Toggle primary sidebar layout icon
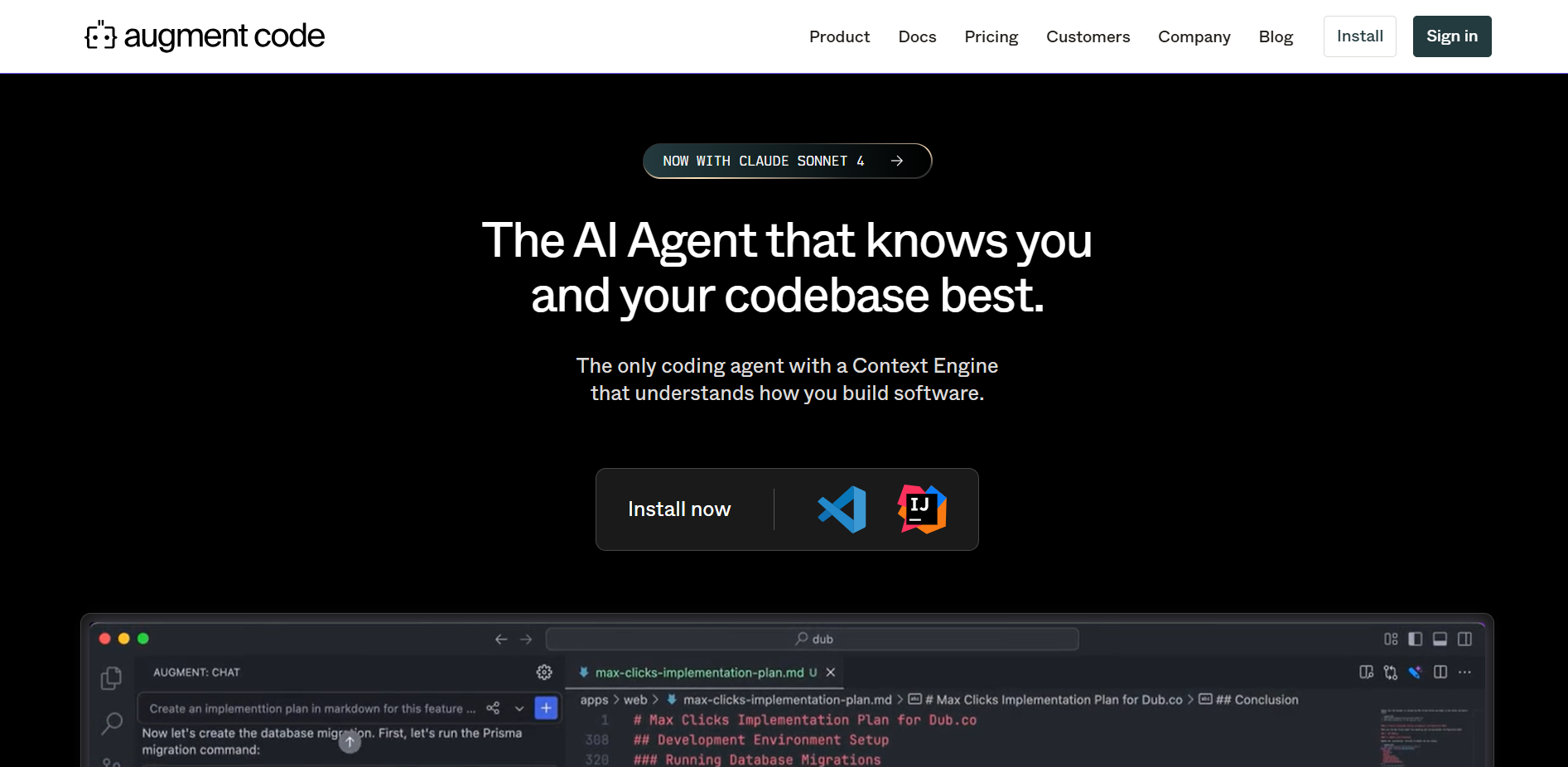The image size is (1568, 767). 1416,639
